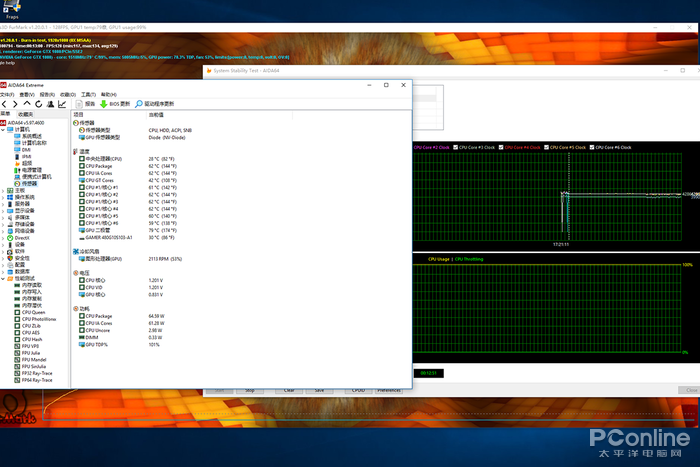Click the refresh icon in AIDA64 toolbar
This screenshot has width=700, height=467.
(x=39, y=104)
